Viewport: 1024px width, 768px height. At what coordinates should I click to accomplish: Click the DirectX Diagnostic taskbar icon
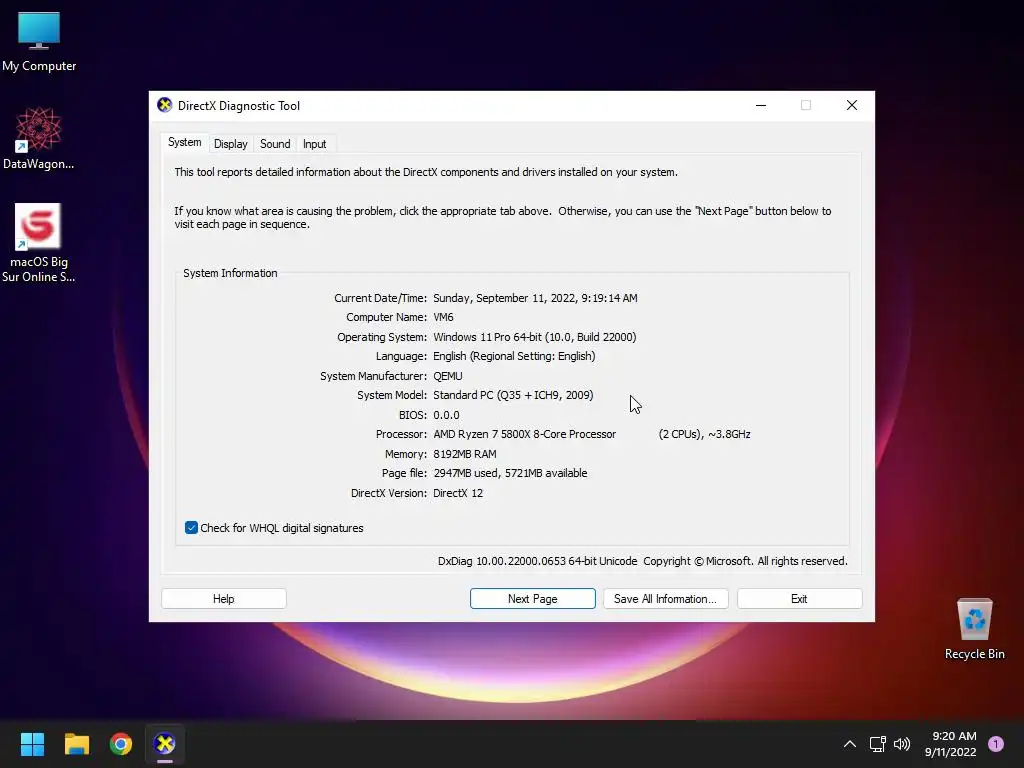pyautogui.click(x=165, y=744)
